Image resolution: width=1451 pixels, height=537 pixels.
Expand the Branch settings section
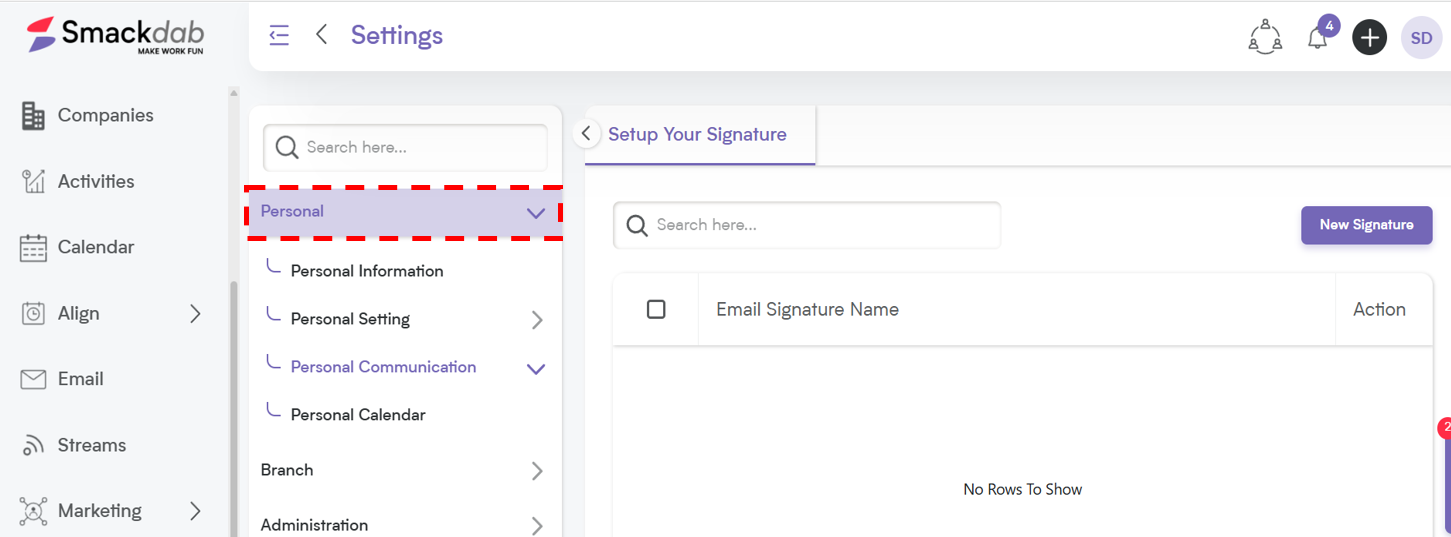[537, 471]
